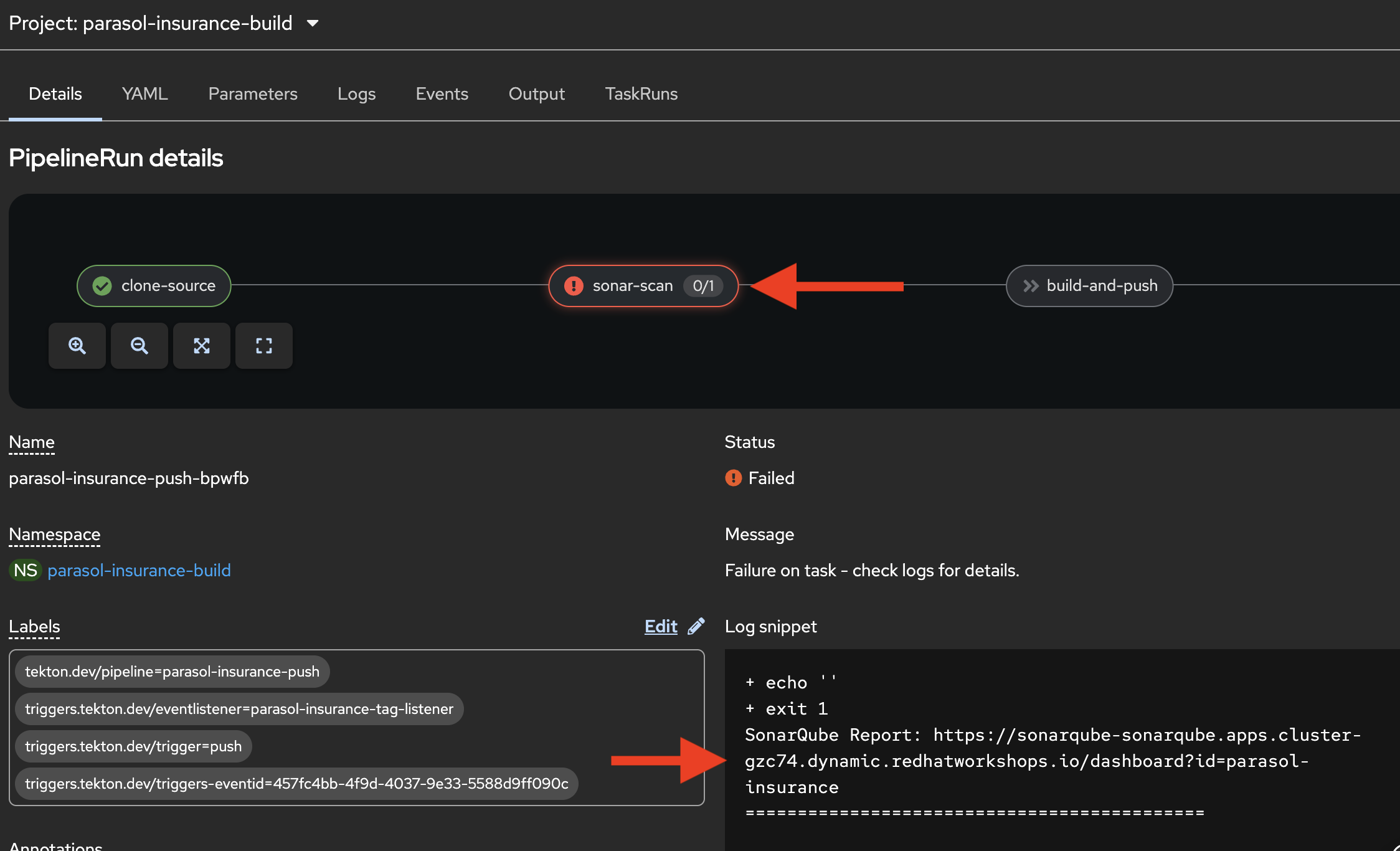The width and height of the screenshot is (1400, 851).
Task: Click the triggers.tekton.dev/trigger=push label chip
Action: 133,746
